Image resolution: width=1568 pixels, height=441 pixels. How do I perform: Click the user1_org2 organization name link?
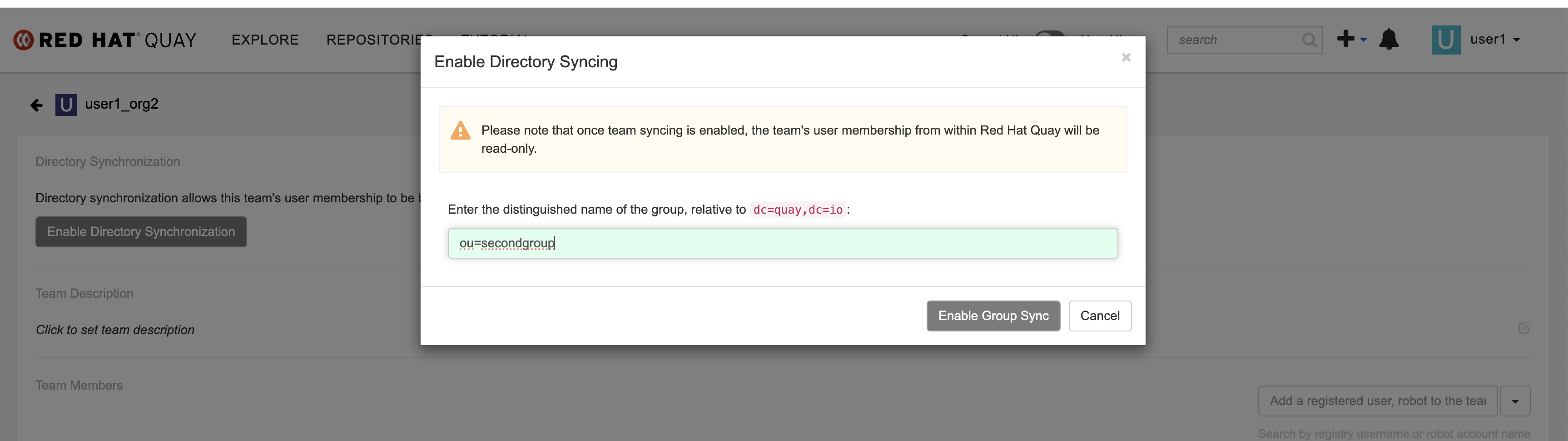point(122,104)
